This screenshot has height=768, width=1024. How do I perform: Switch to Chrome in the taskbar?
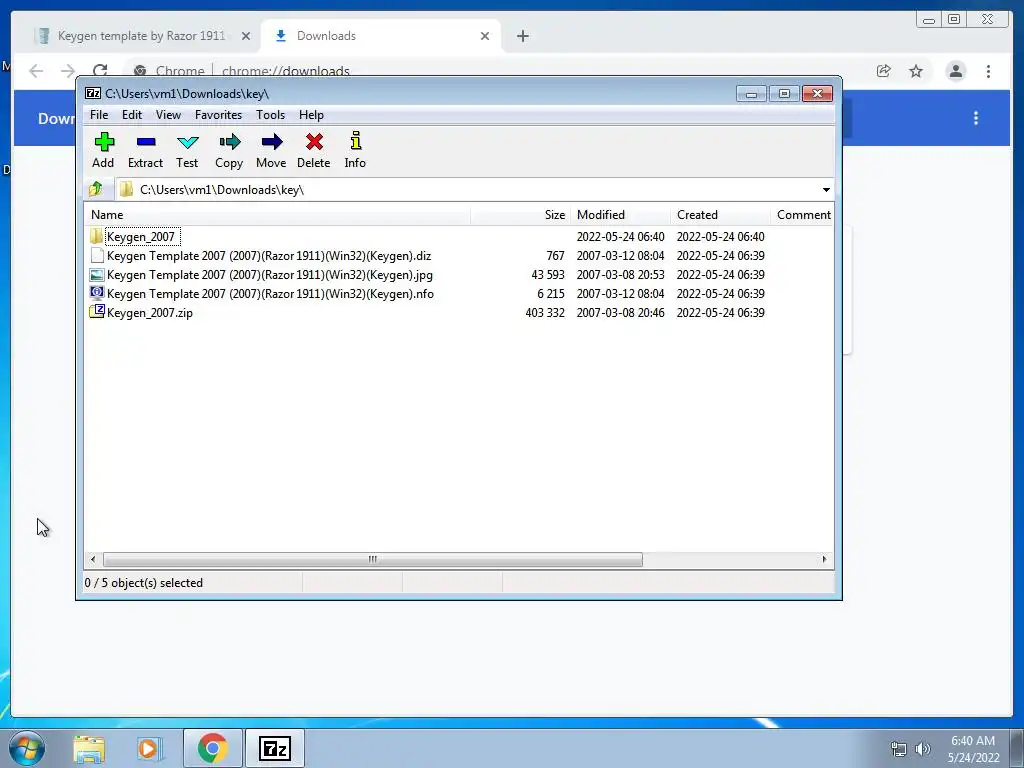click(x=212, y=748)
